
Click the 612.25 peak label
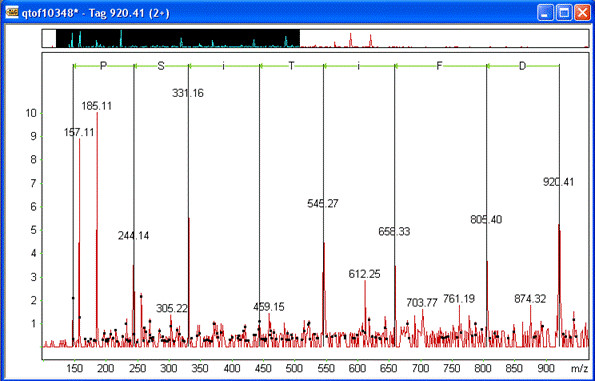point(364,274)
